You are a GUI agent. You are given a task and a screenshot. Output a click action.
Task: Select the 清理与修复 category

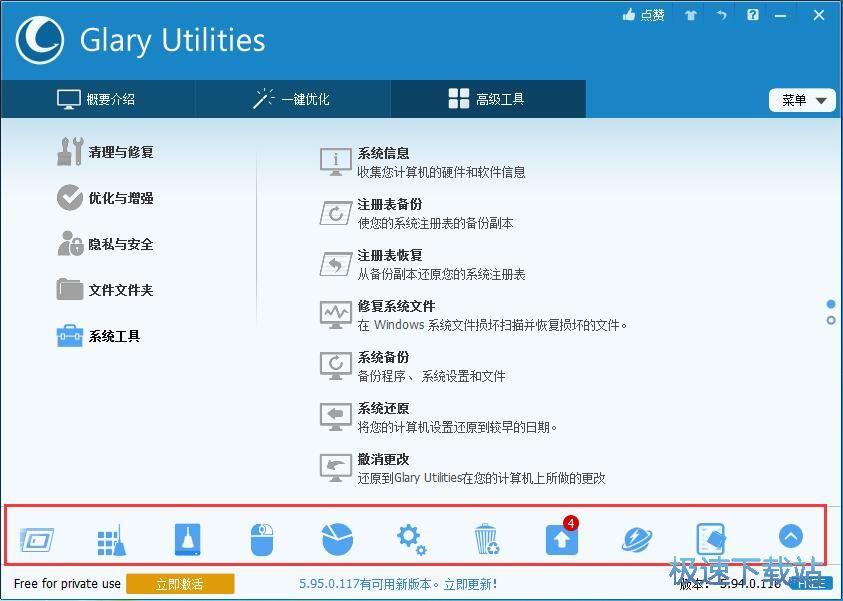click(105, 152)
